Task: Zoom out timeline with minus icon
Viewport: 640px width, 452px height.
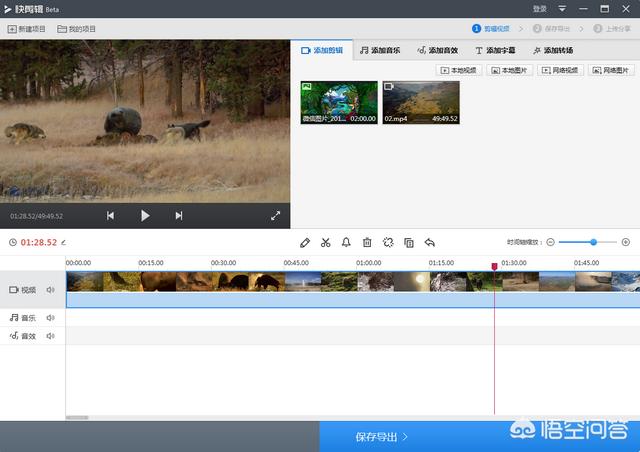Action: pos(551,242)
